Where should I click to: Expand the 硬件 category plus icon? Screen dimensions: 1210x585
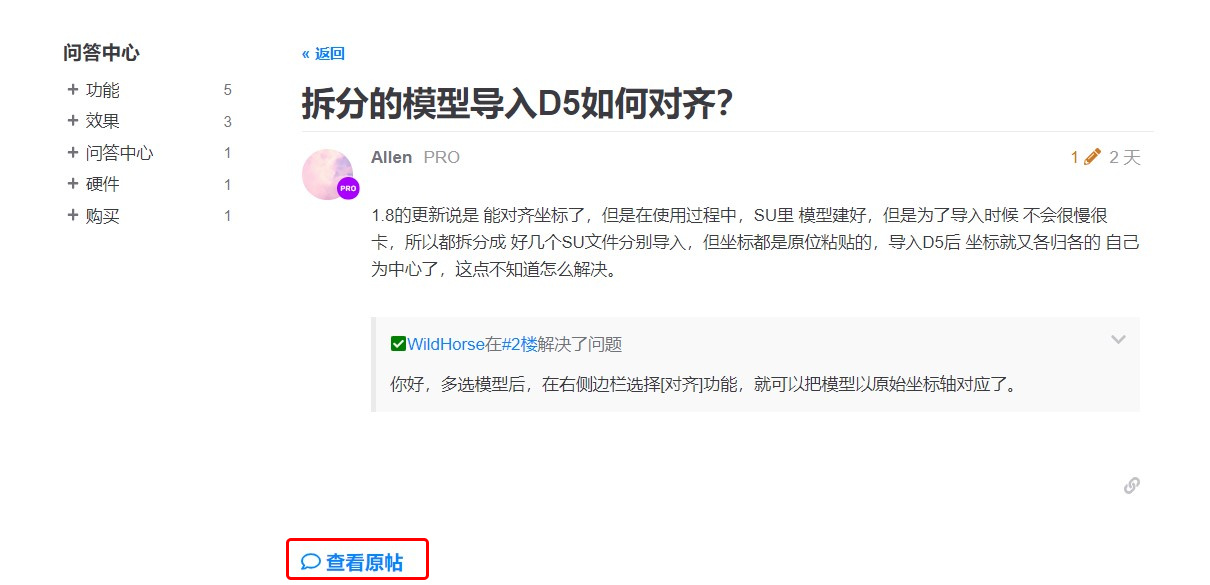click(72, 184)
